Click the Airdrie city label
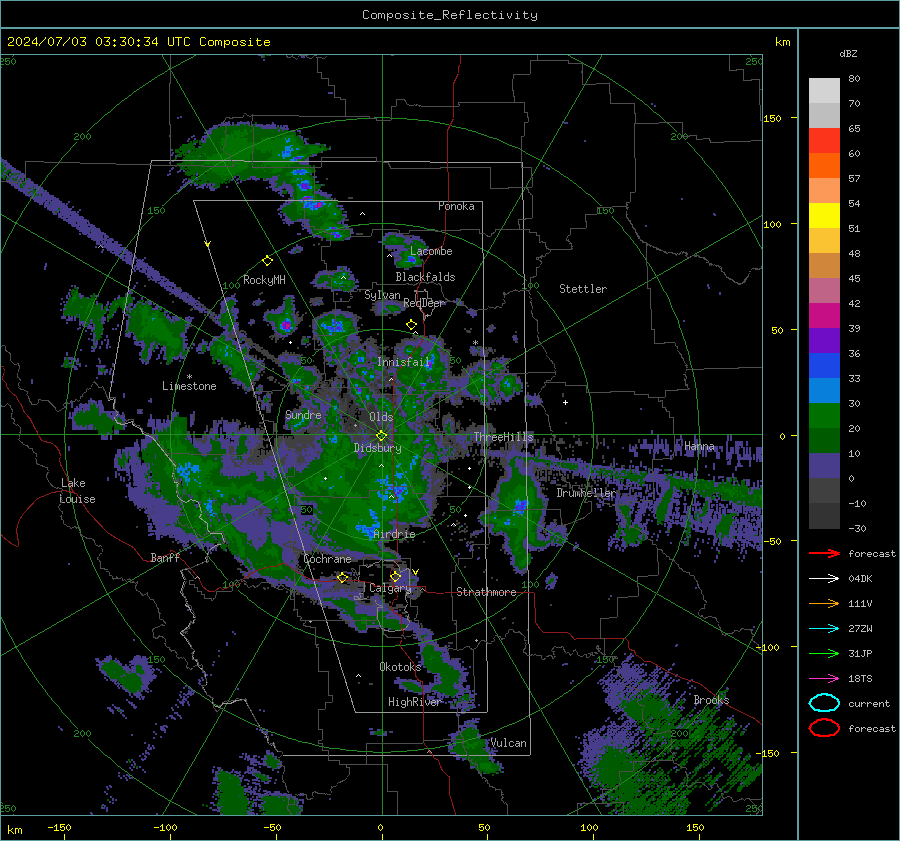The width and height of the screenshot is (900, 841). click(394, 534)
